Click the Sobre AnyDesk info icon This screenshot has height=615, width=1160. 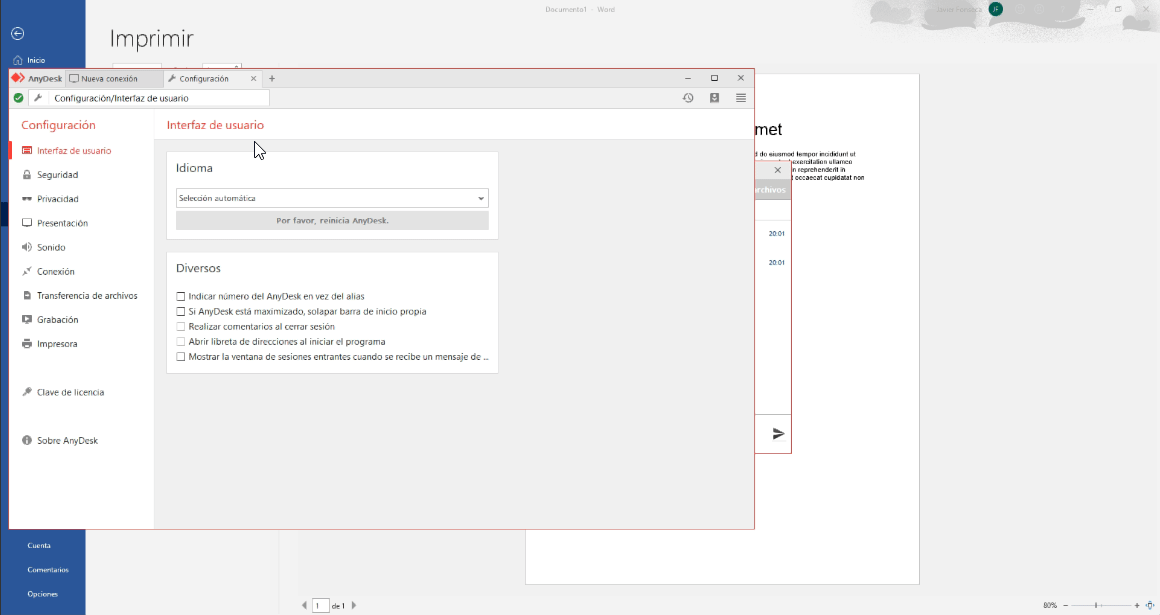(27, 440)
